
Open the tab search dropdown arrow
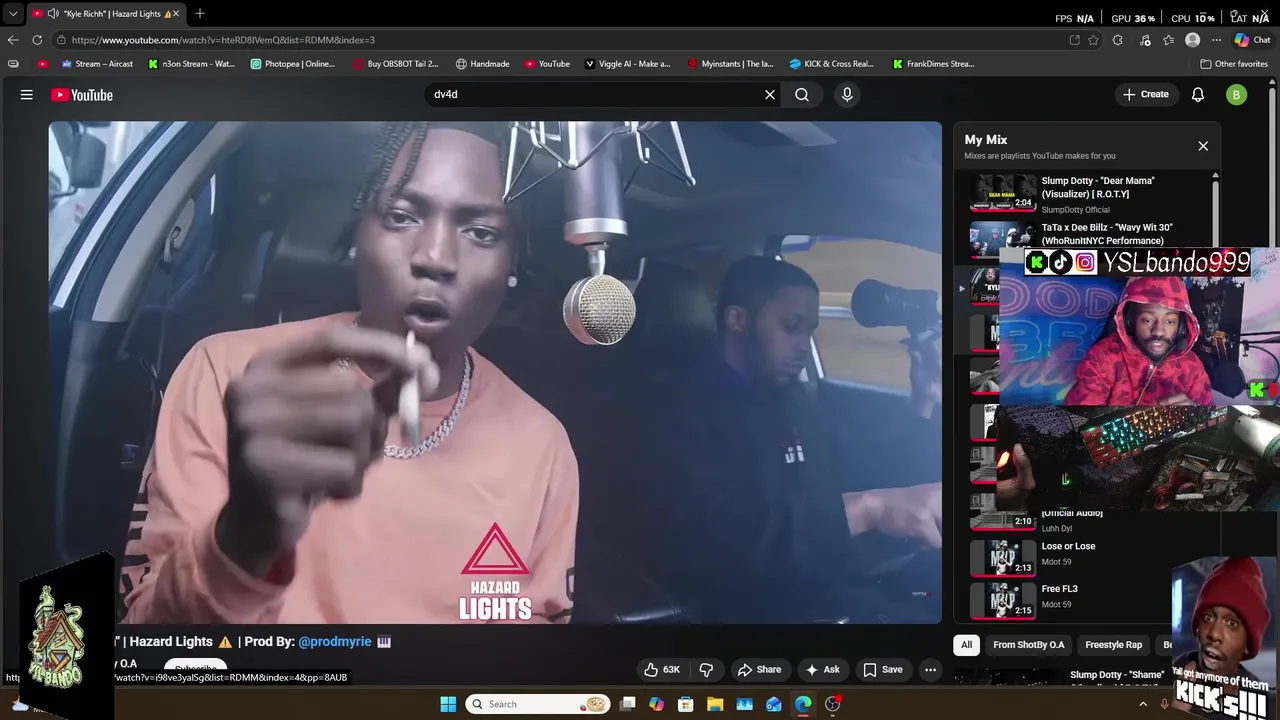13,14
